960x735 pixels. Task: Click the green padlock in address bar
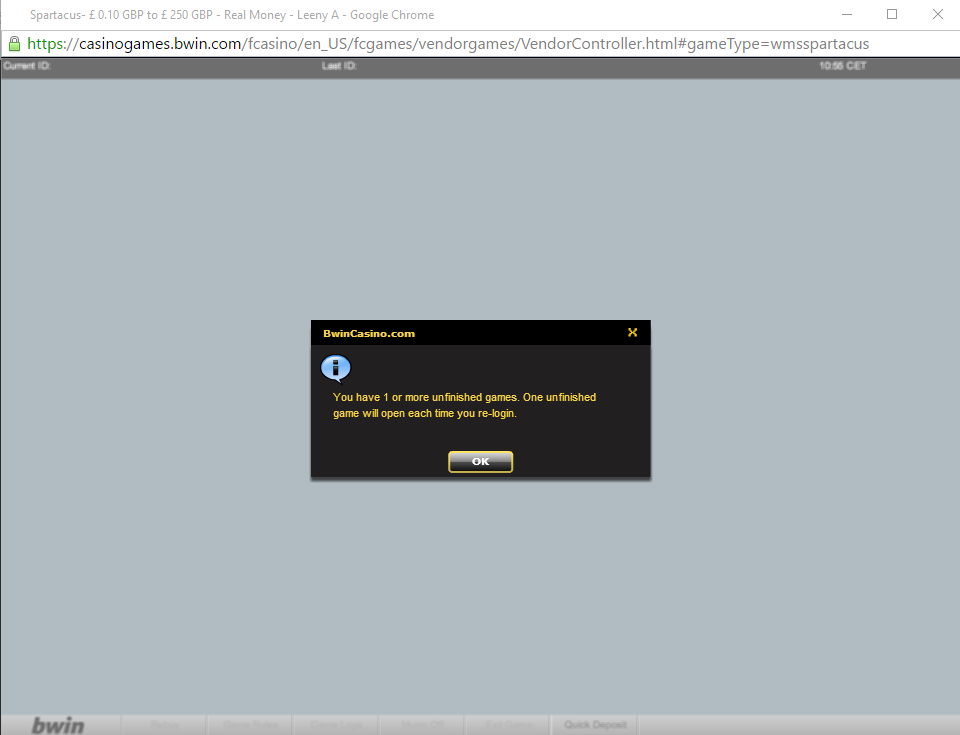point(14,43)
